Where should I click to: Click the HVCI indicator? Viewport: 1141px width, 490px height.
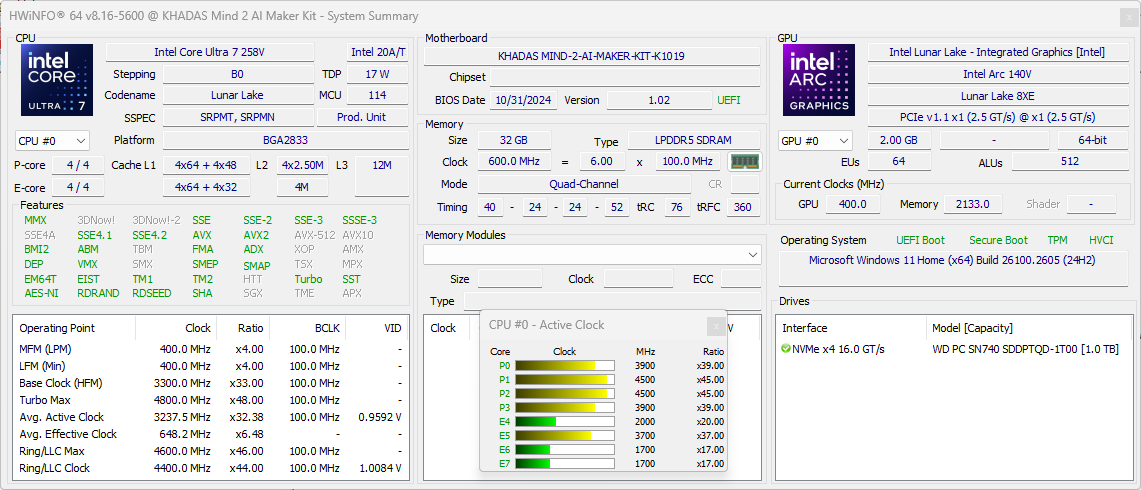(1101, 240)
